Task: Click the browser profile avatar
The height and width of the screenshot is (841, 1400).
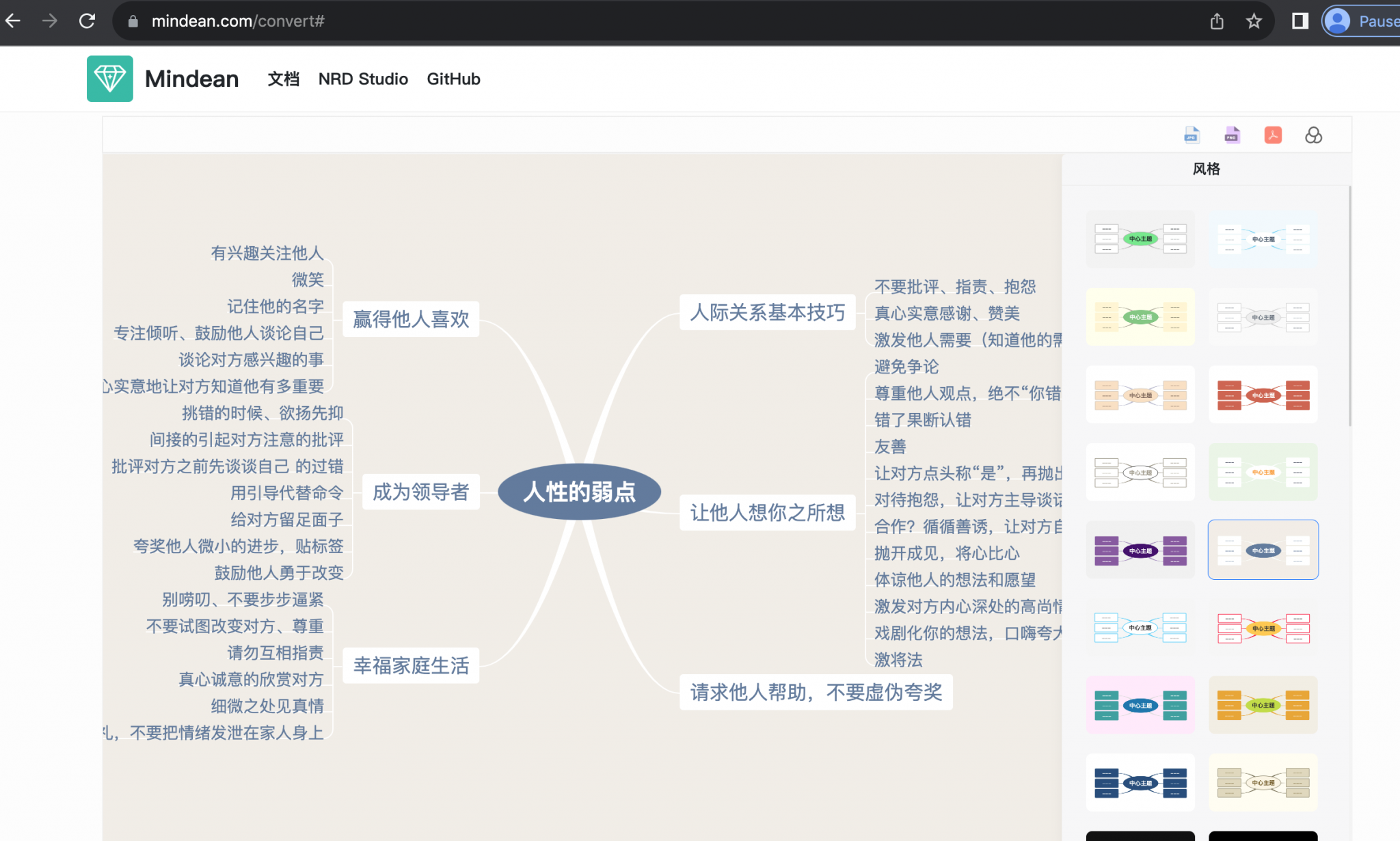Action: pos(1338,21)
